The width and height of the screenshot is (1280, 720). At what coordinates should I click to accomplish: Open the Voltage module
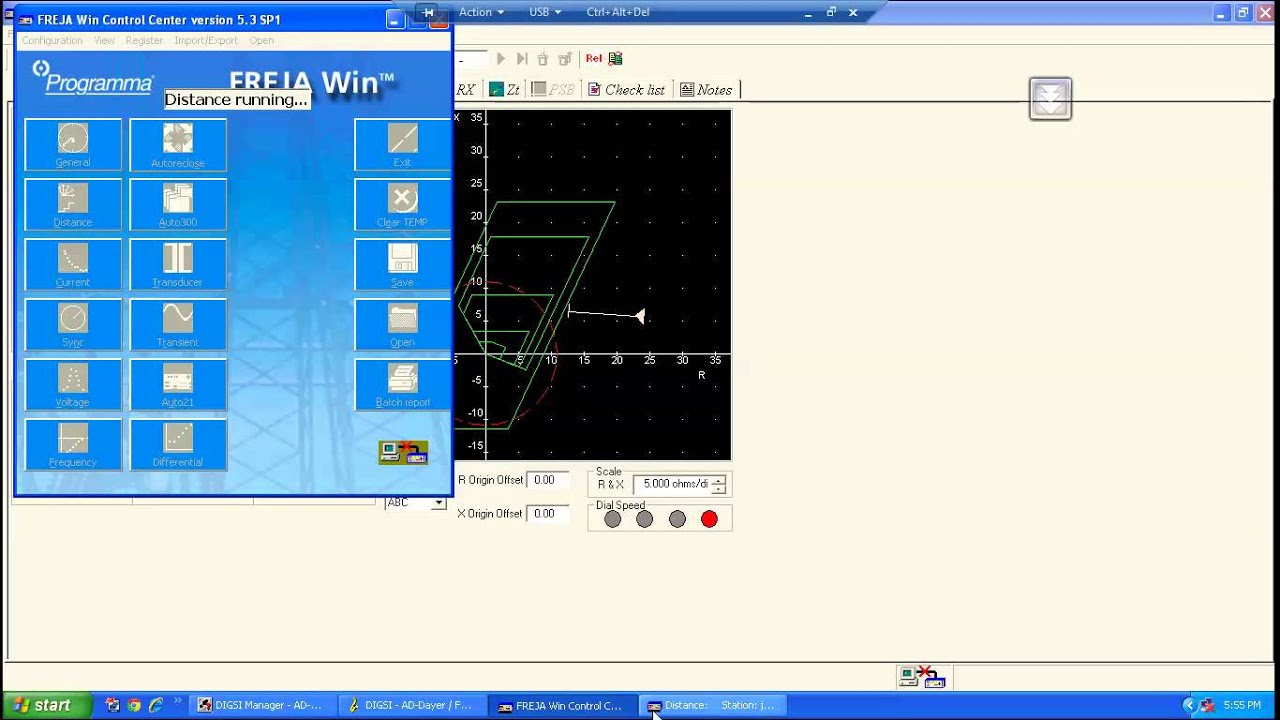(x=73, y=384)
